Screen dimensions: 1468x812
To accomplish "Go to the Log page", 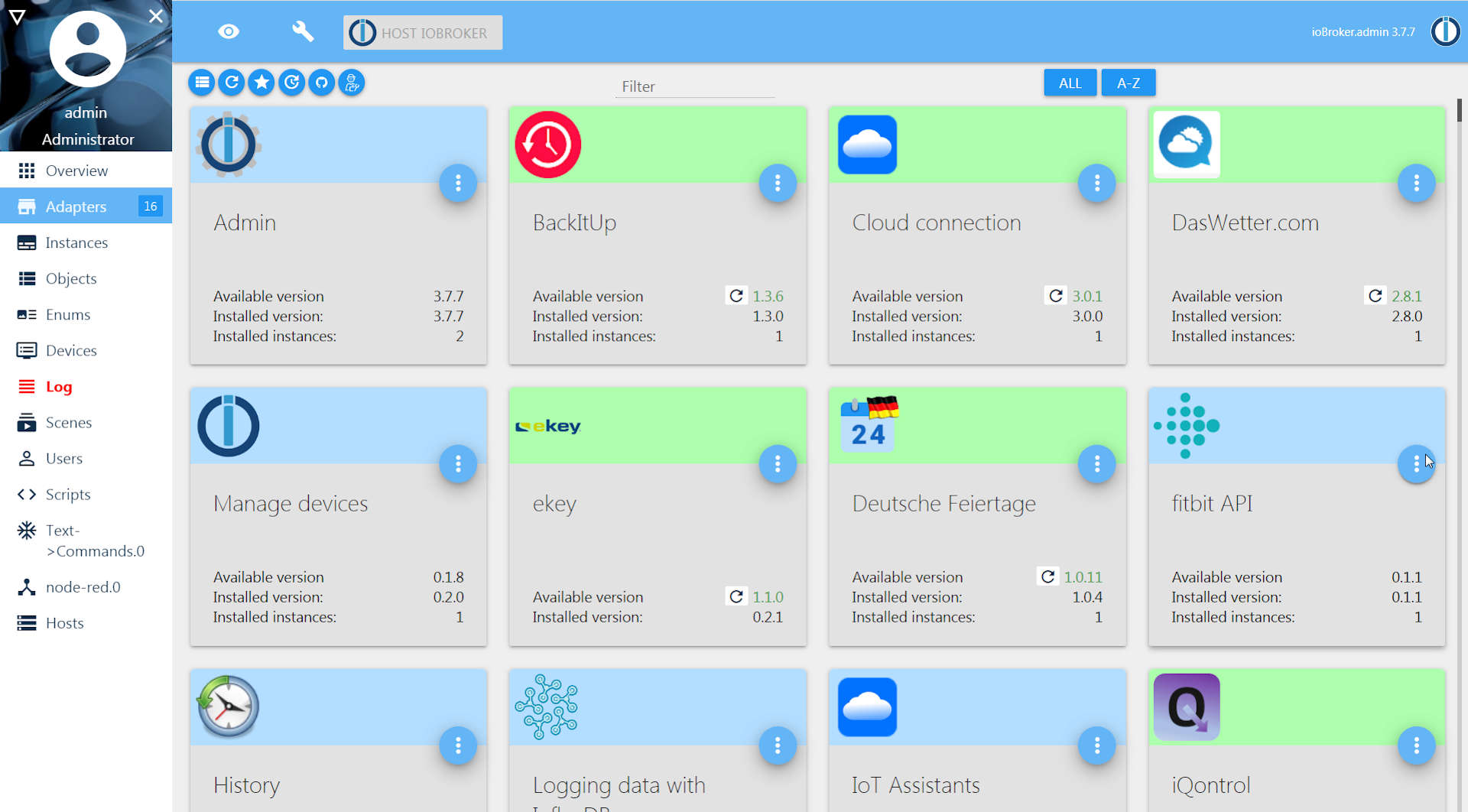I will coord(59,387).
